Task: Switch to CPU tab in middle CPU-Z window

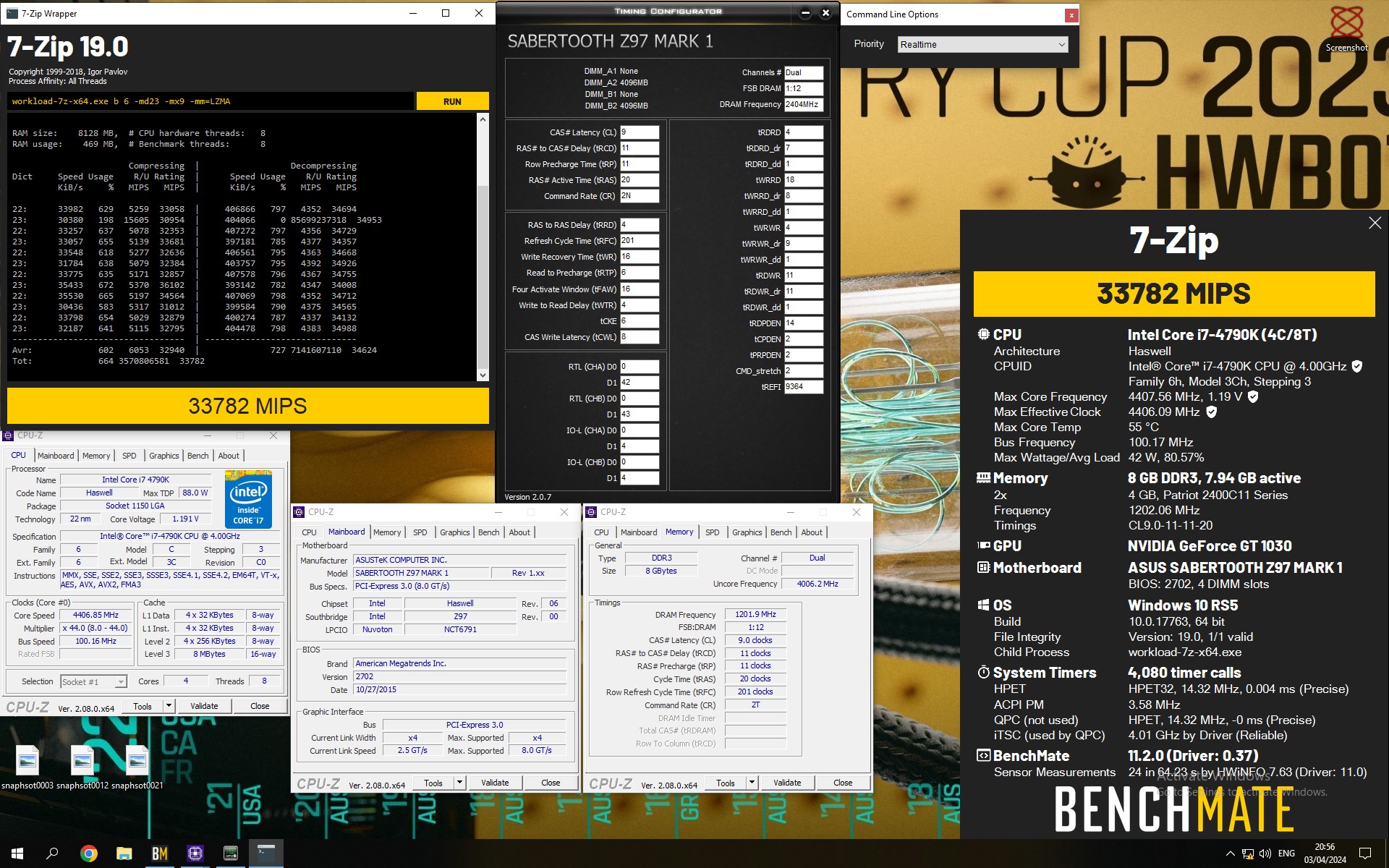Action: click(x=309, y=532)
